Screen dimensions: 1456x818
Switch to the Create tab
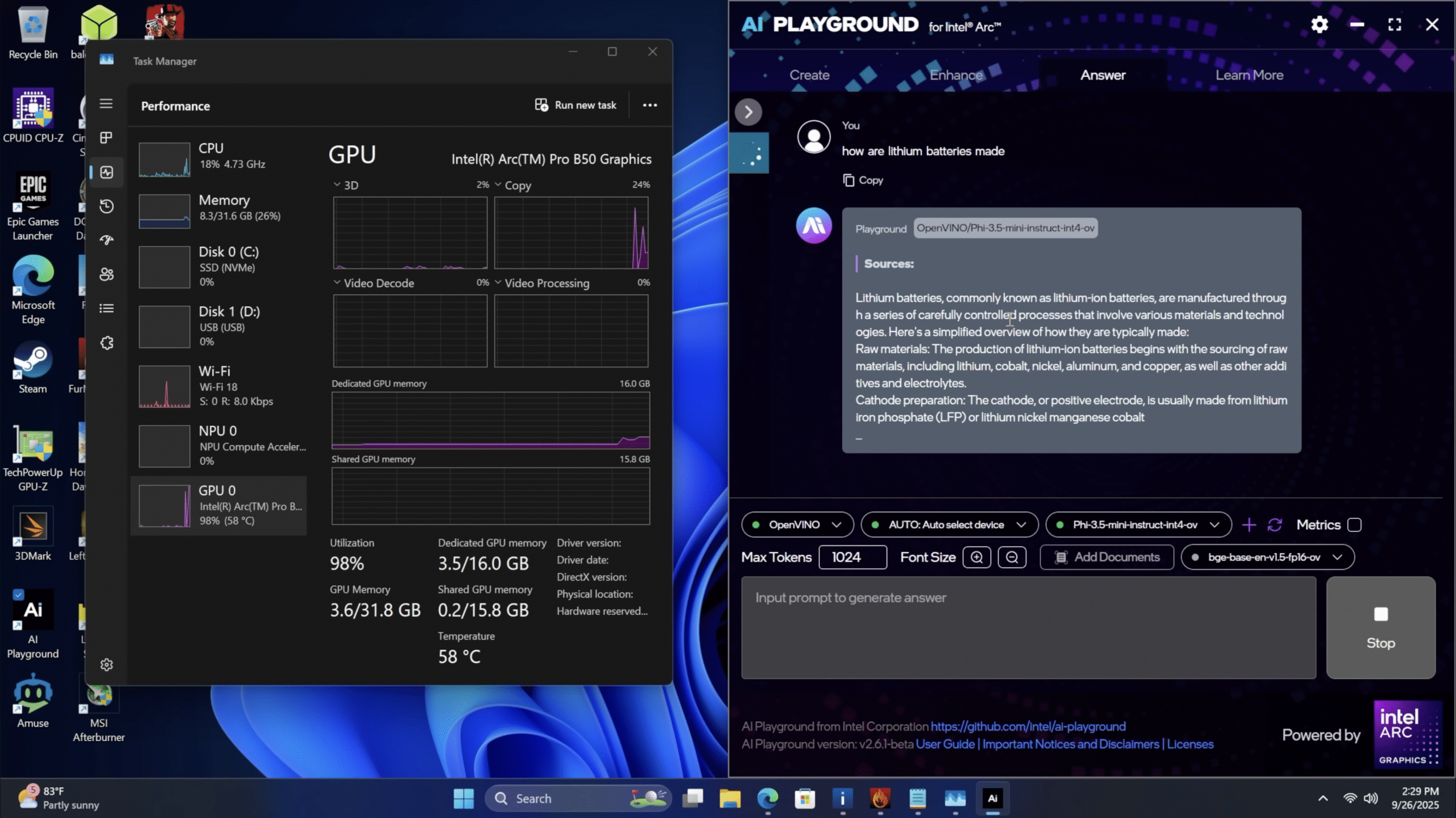809,75
